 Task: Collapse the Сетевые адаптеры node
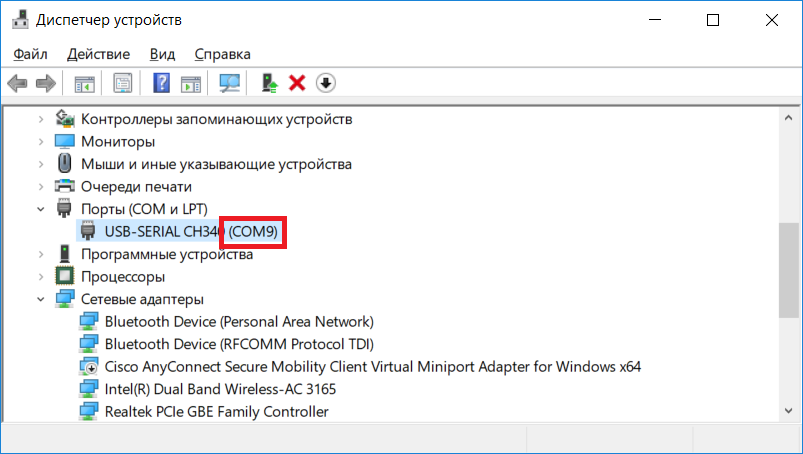[x=41, y=299]
